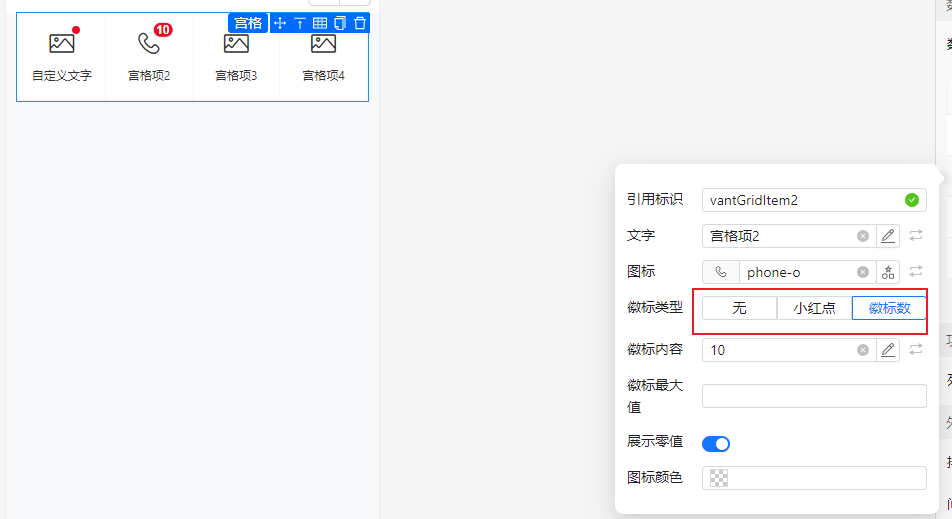Click the 自定义文字 label
Screen dimensions: 952x519
[x=62, y=75]
